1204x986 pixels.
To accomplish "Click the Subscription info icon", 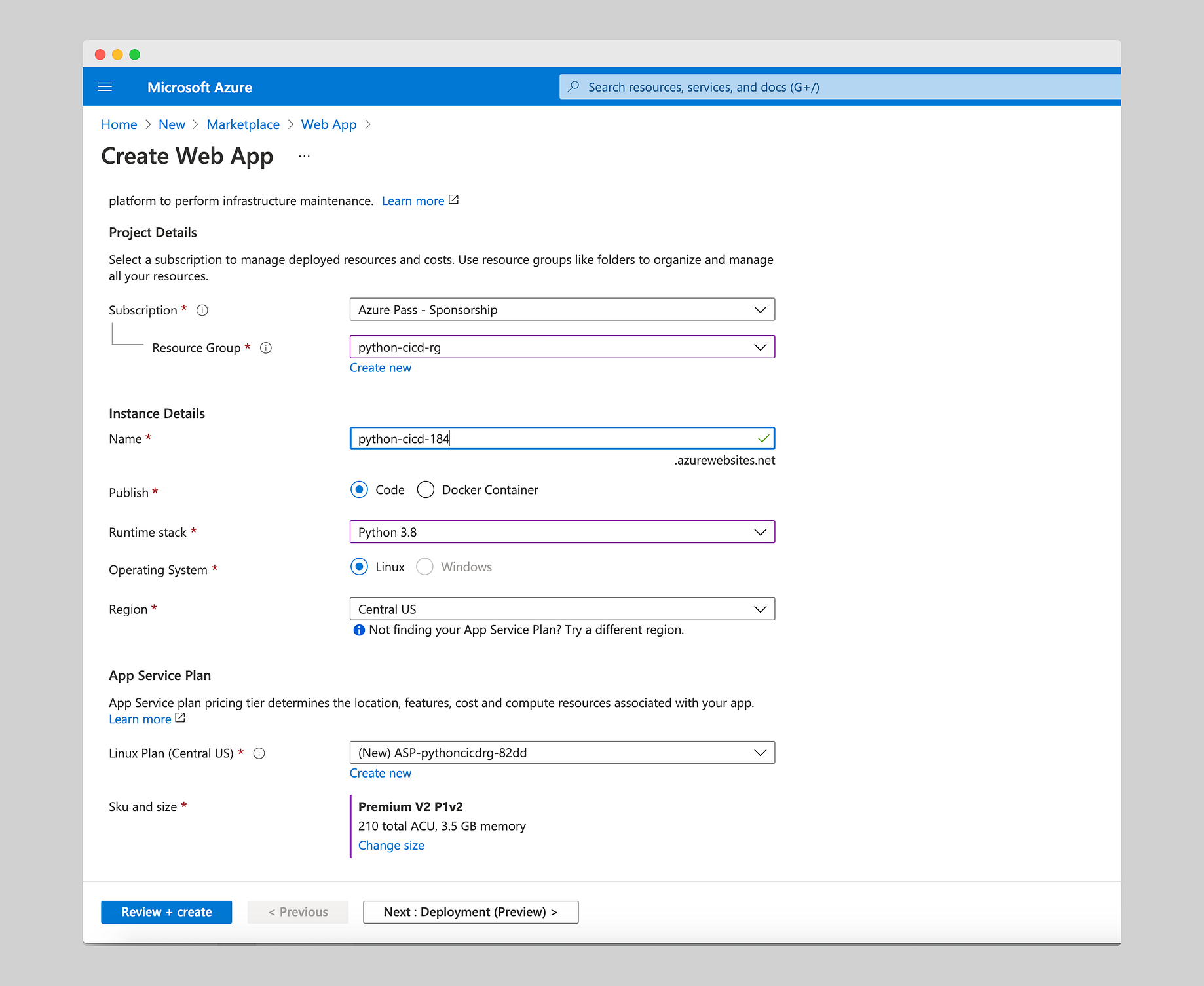I will click(x=202, y=311).
